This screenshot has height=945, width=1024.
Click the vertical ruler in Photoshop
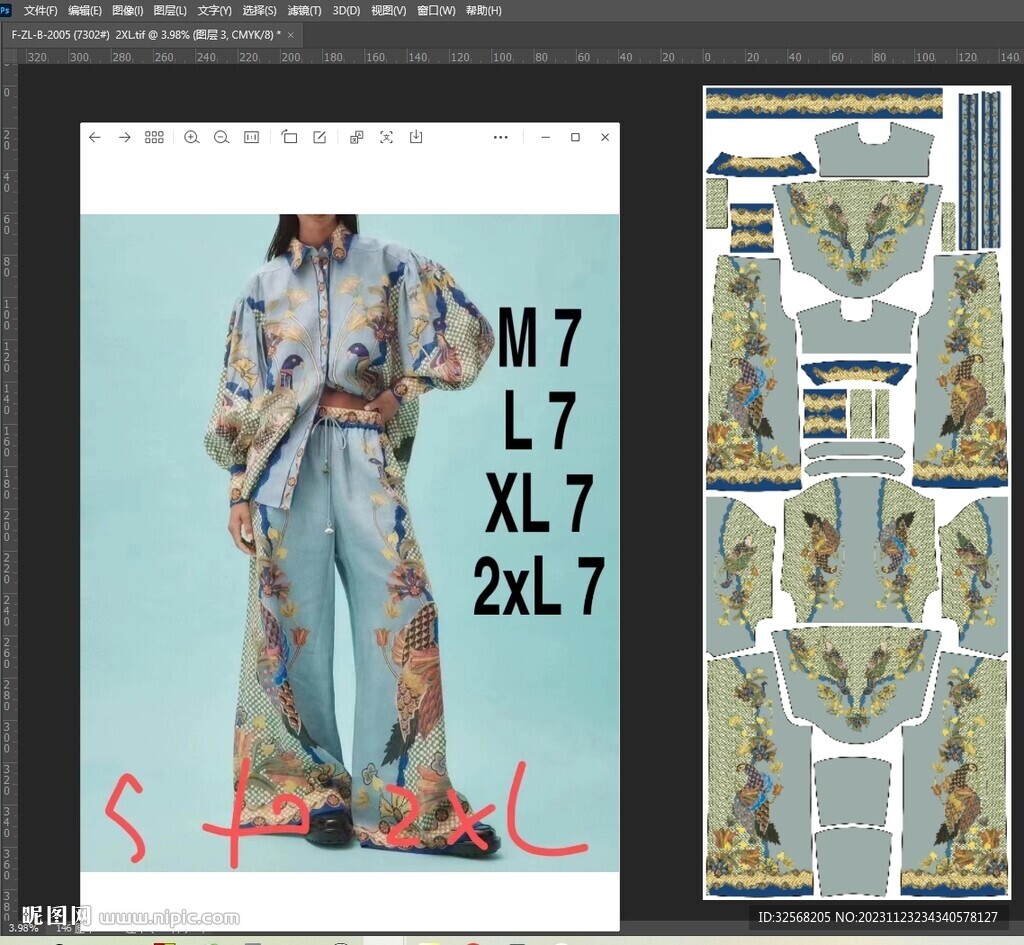[8, 490]
